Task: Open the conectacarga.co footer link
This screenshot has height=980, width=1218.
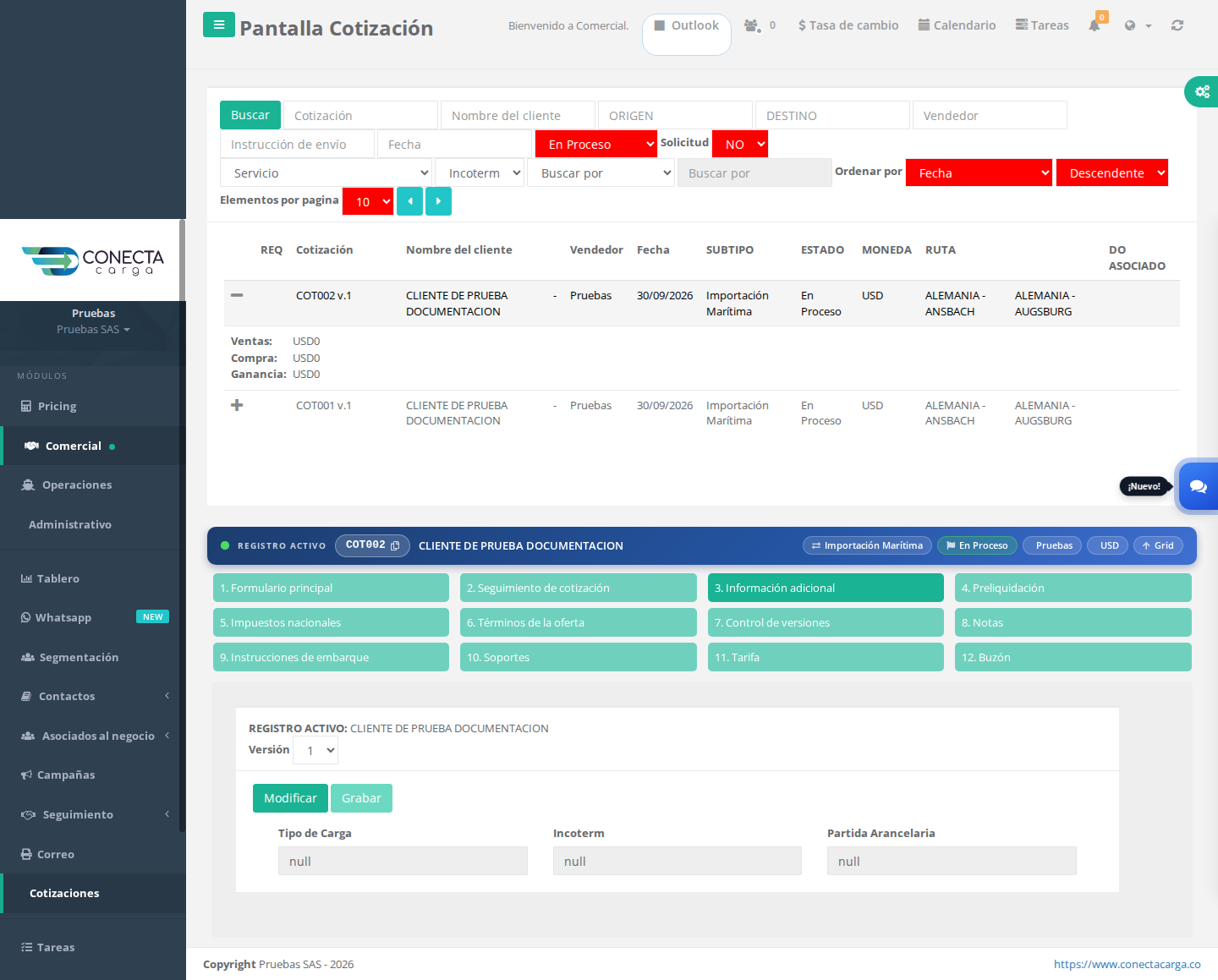Action: tap(1127, 964)
